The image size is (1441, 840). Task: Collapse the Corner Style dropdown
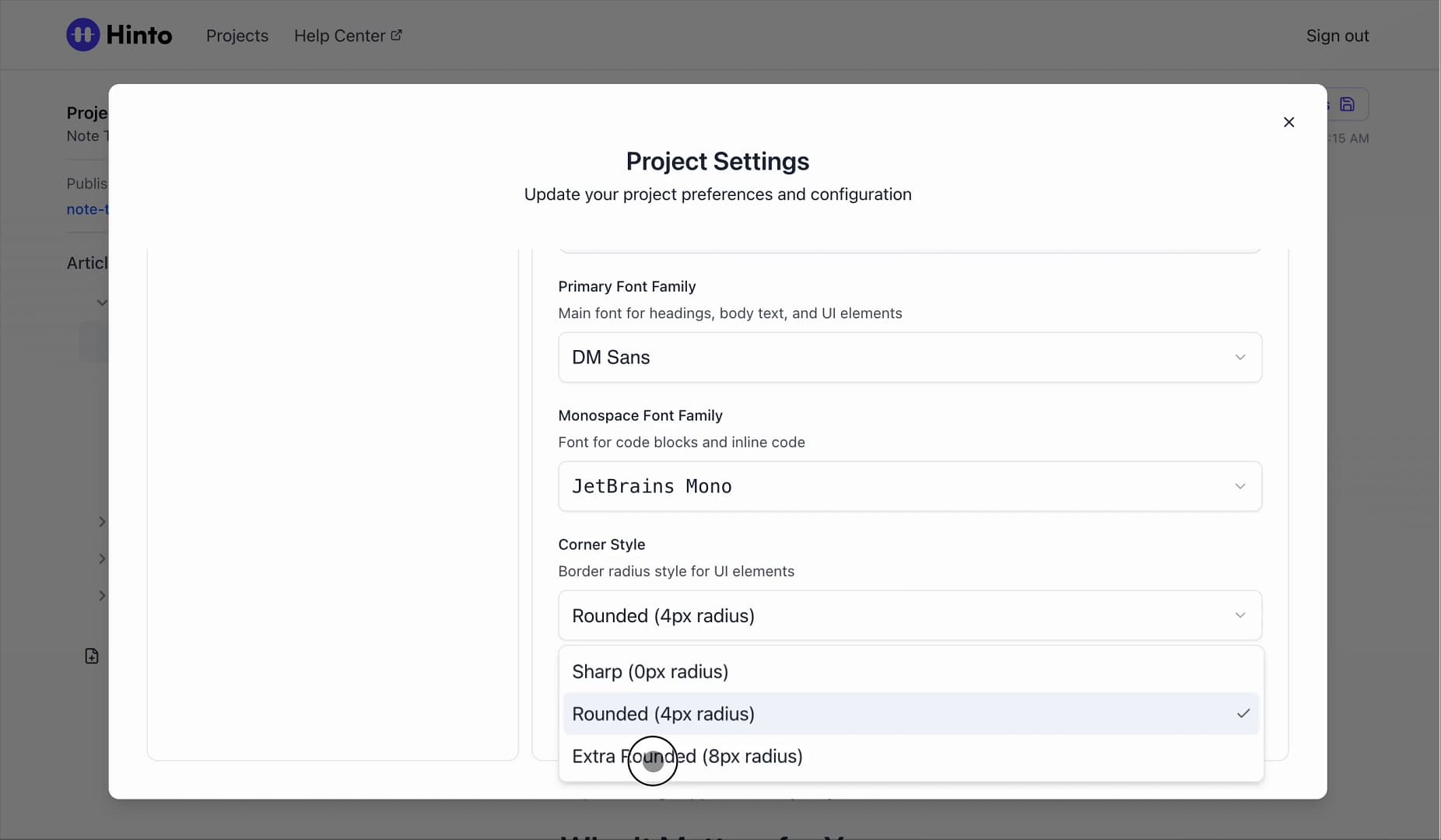910,615
